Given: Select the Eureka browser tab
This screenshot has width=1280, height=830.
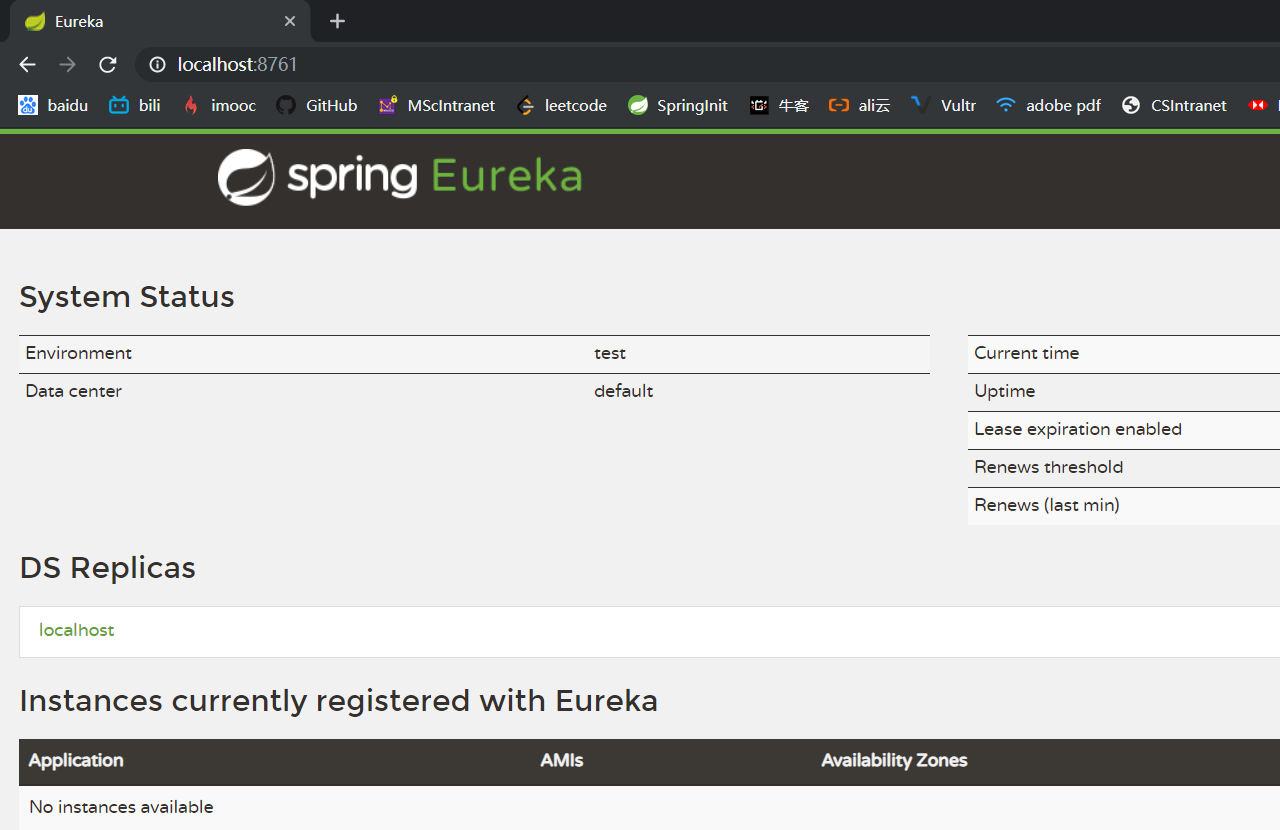Looking at the screenshot, I should [x=160, y=21].
